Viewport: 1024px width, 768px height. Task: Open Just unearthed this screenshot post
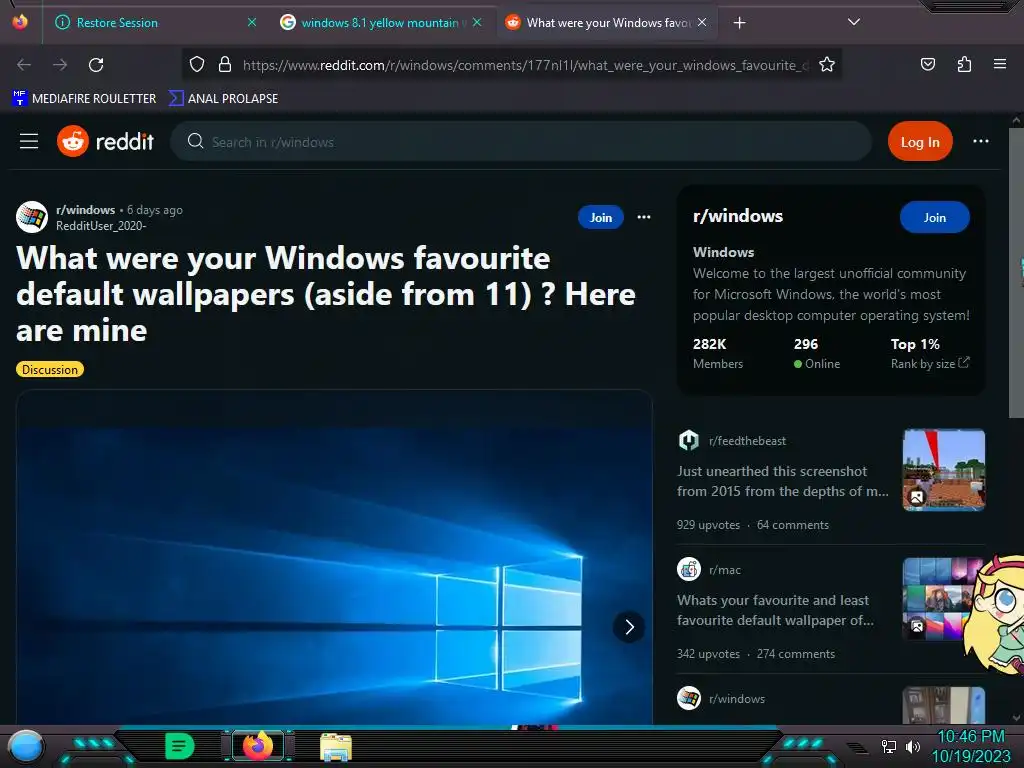782,481
